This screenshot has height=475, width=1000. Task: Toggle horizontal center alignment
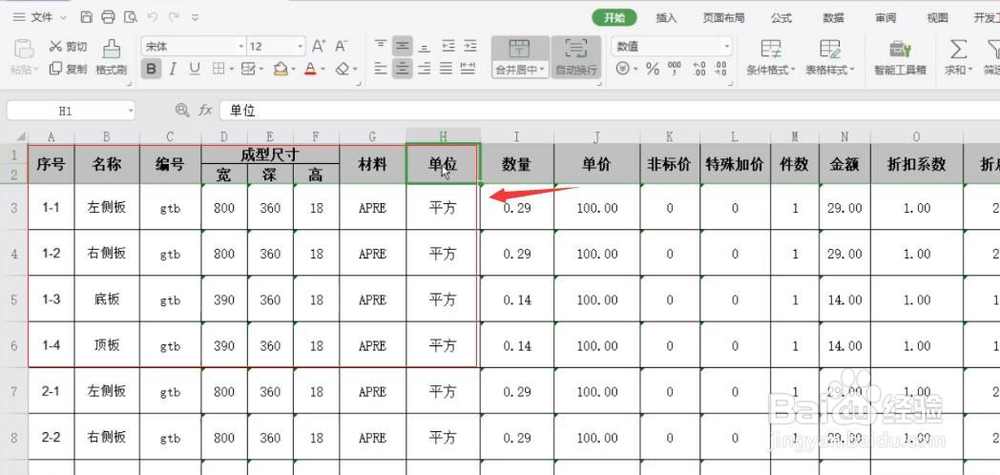[402, 68]
